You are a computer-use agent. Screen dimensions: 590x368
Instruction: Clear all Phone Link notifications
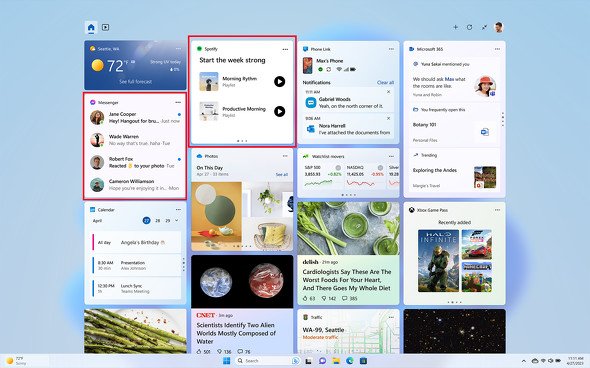385,82
